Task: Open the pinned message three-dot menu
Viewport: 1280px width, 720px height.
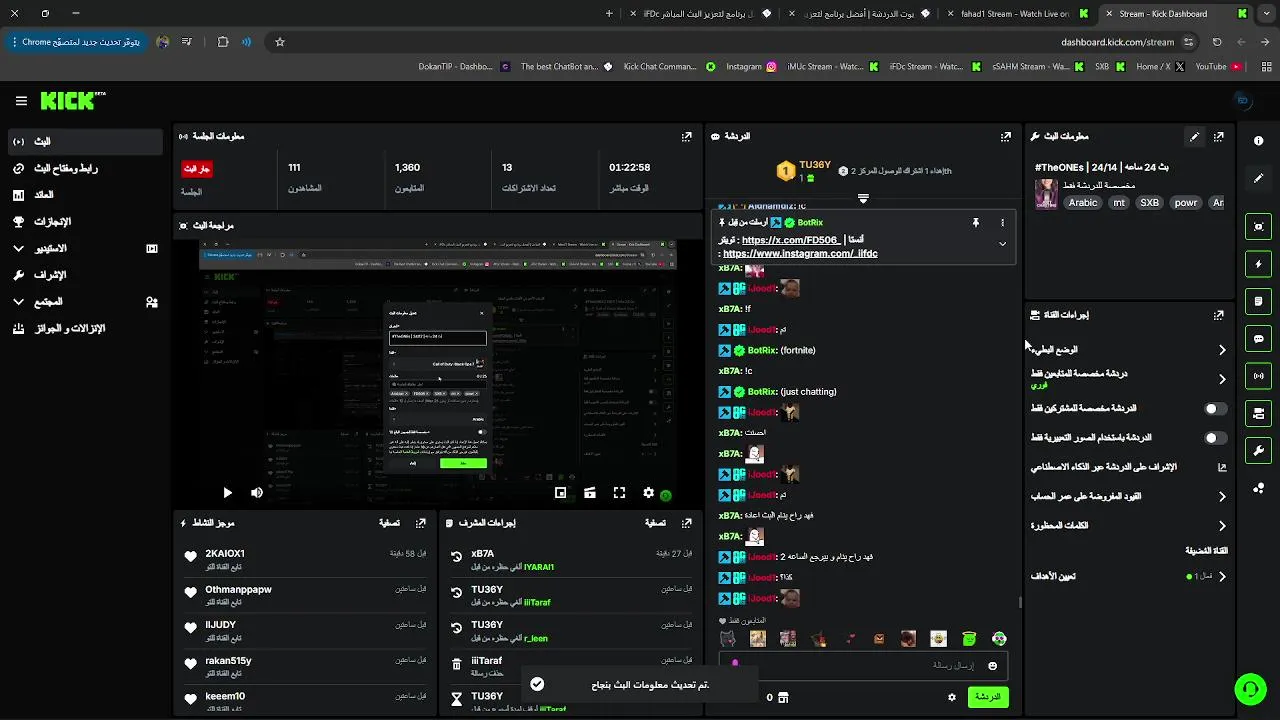Action: click(x=1002, y=223)
